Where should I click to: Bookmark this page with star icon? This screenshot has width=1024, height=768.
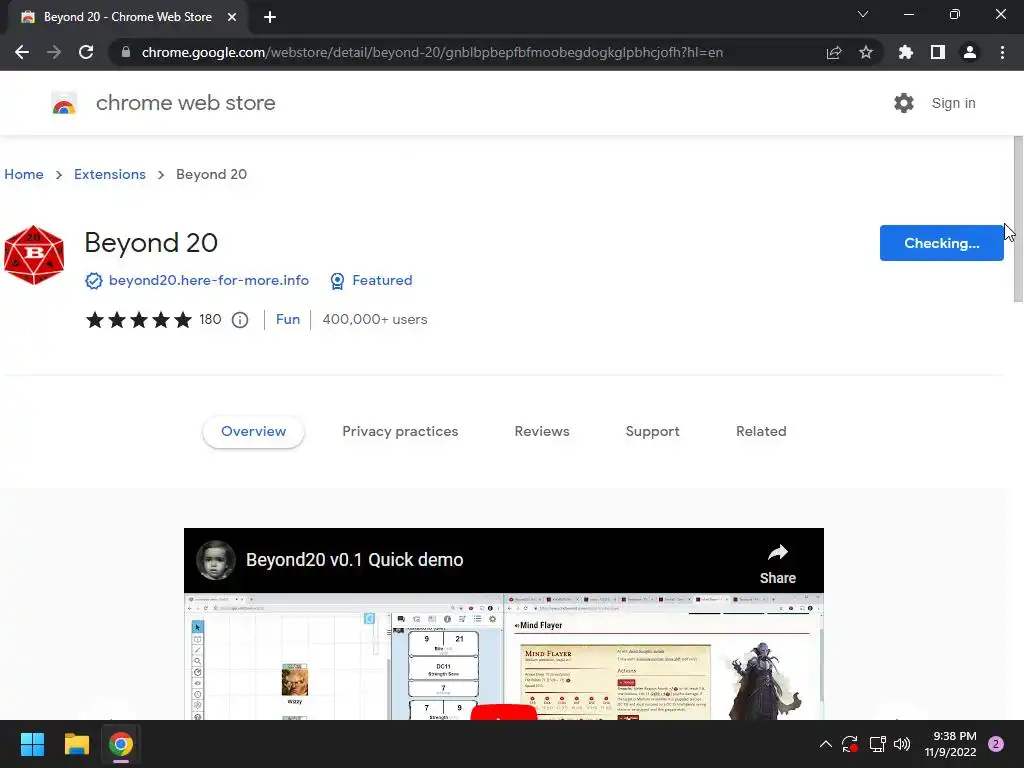(866, 52)
